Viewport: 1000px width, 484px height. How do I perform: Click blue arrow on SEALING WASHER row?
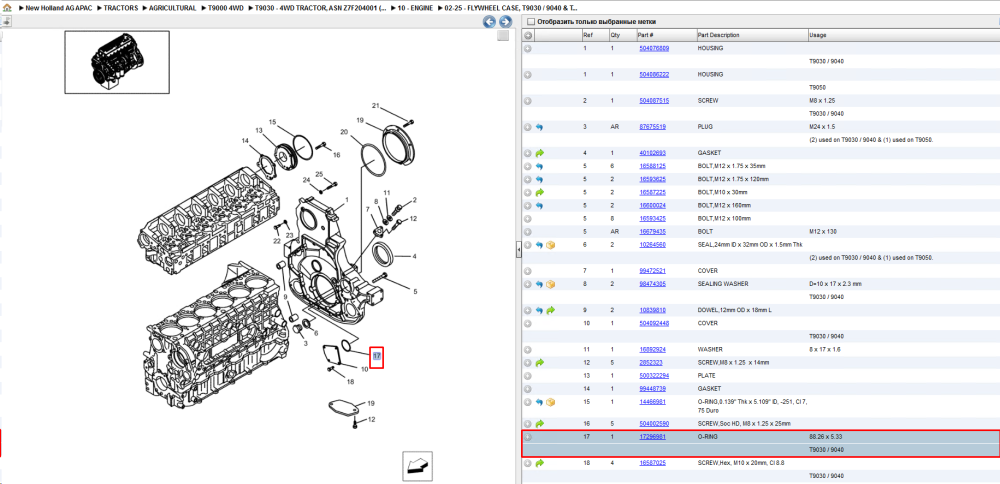tap(540, 284)
